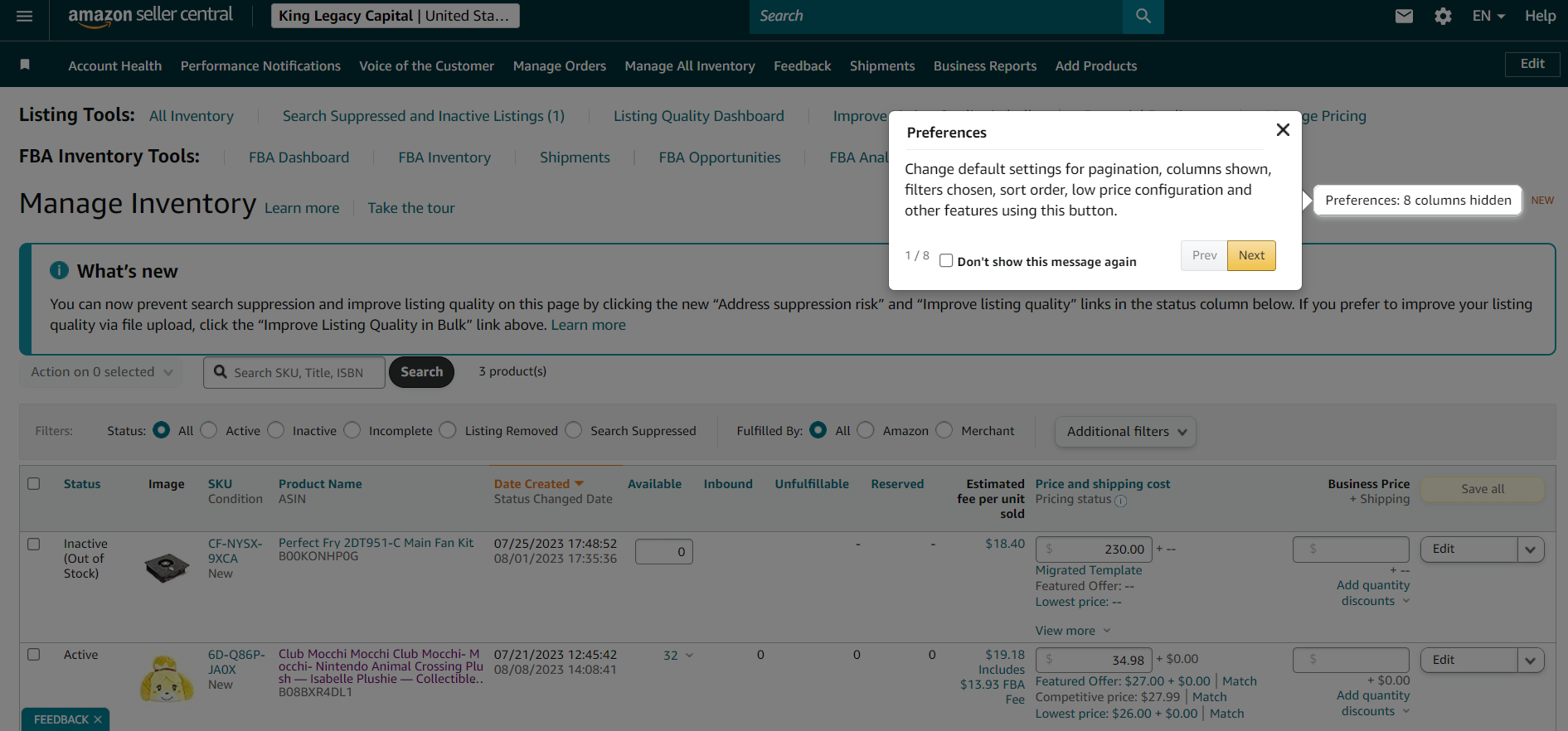
Task: Open Add Products menu item
Action: pyautogui.click(x=1096, y=65)
